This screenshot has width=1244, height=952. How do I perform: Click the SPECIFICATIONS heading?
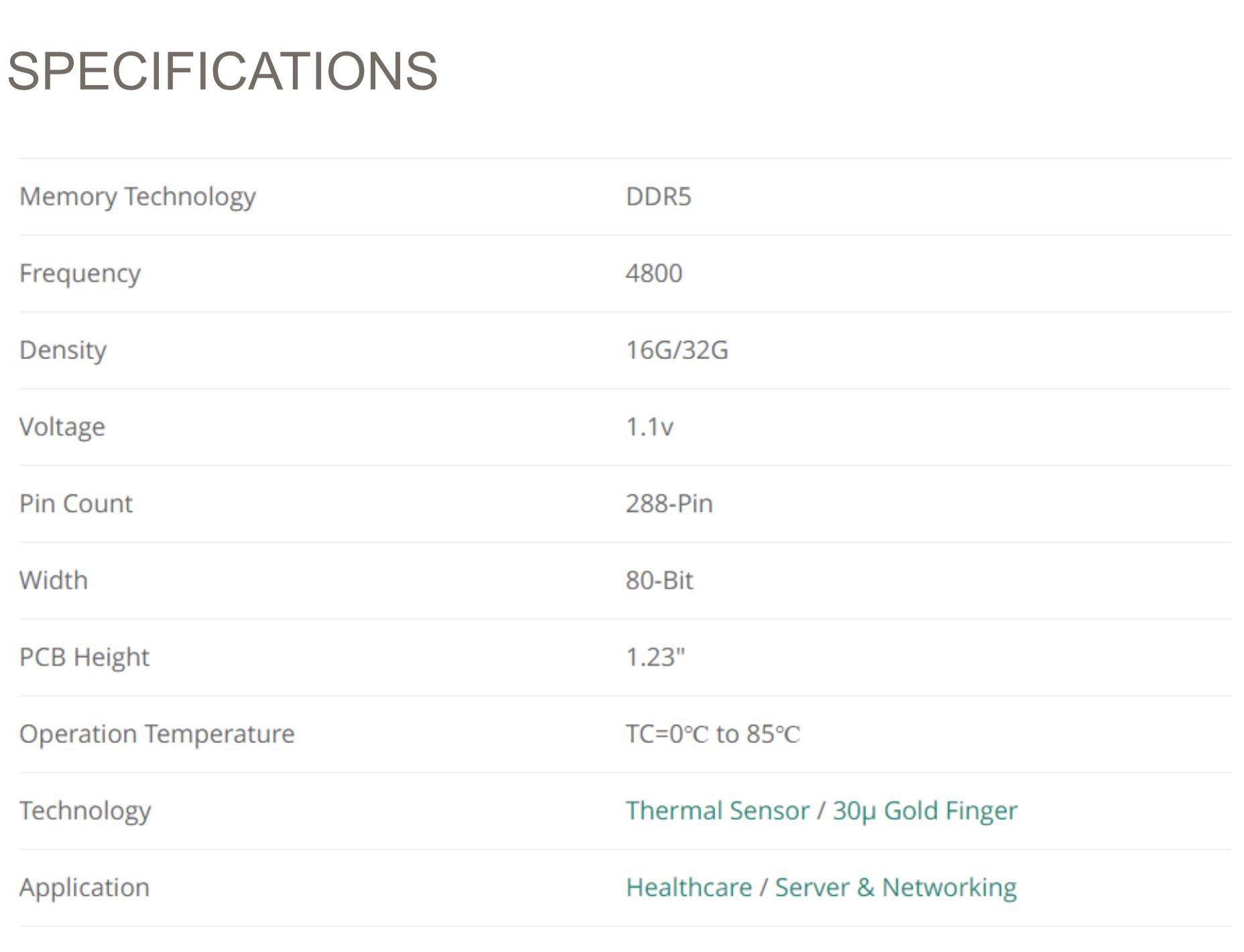tap(222, 71)
